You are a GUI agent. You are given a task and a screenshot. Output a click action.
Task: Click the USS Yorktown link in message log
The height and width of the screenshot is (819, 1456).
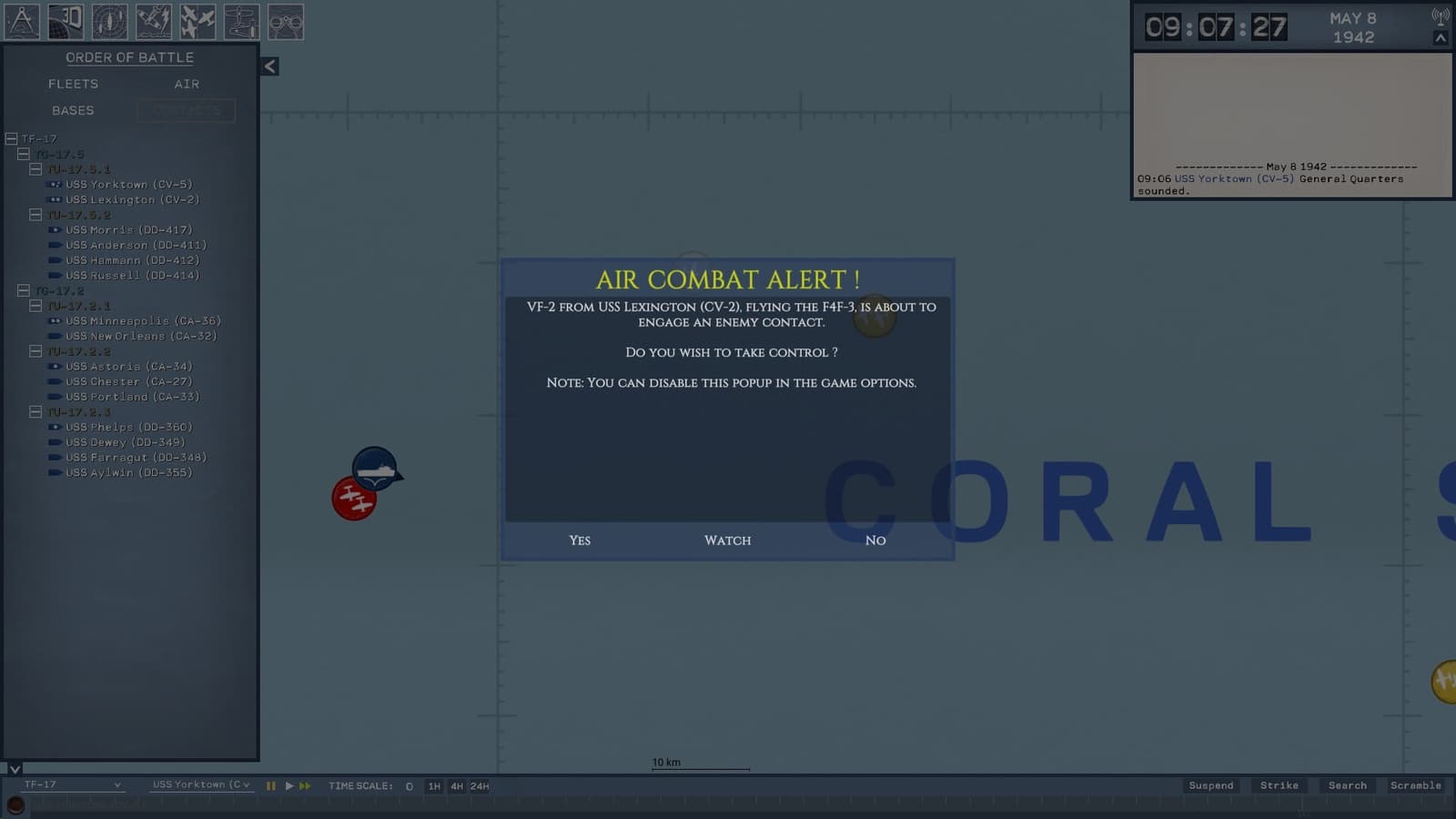[1234, 179]
